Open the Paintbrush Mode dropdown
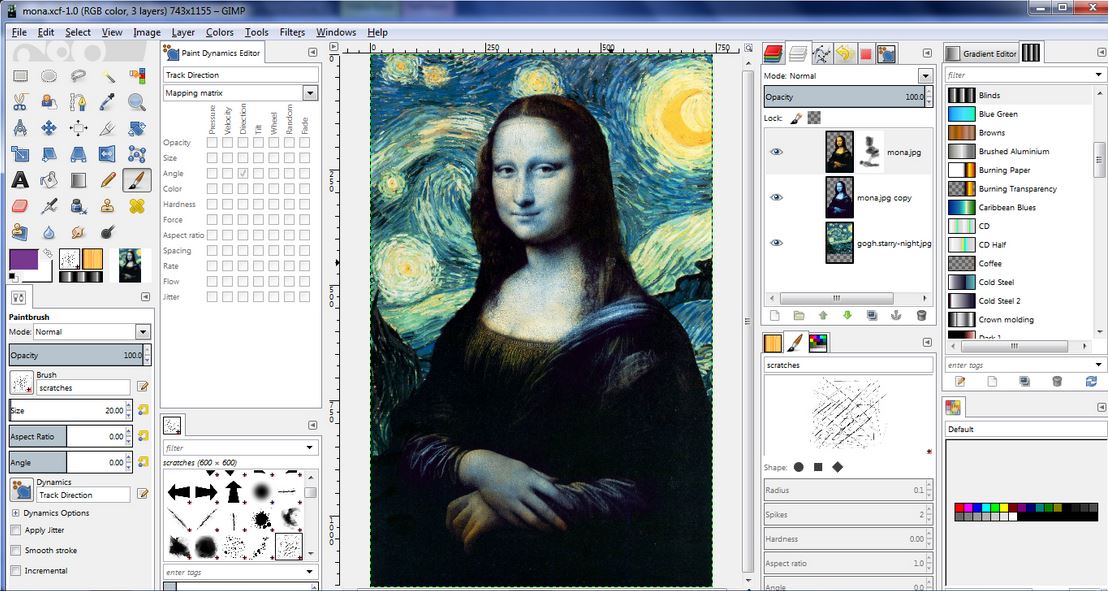 click(143, 332)
